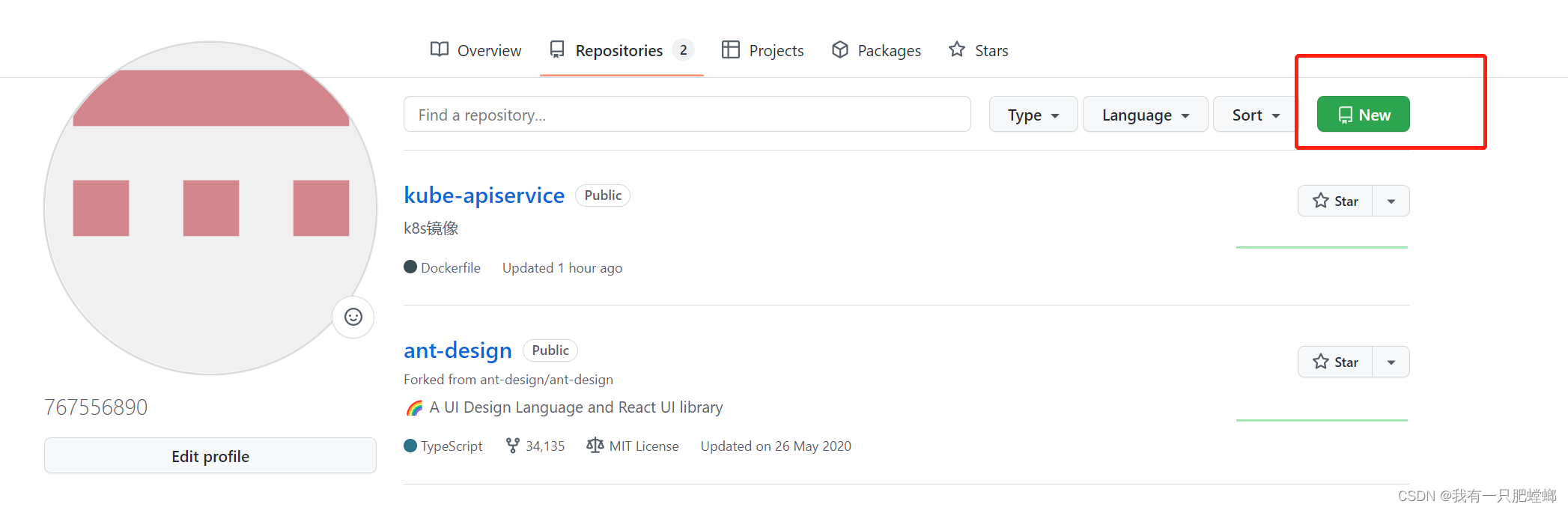Expand the Type filter dropdown

(1033, 115)
